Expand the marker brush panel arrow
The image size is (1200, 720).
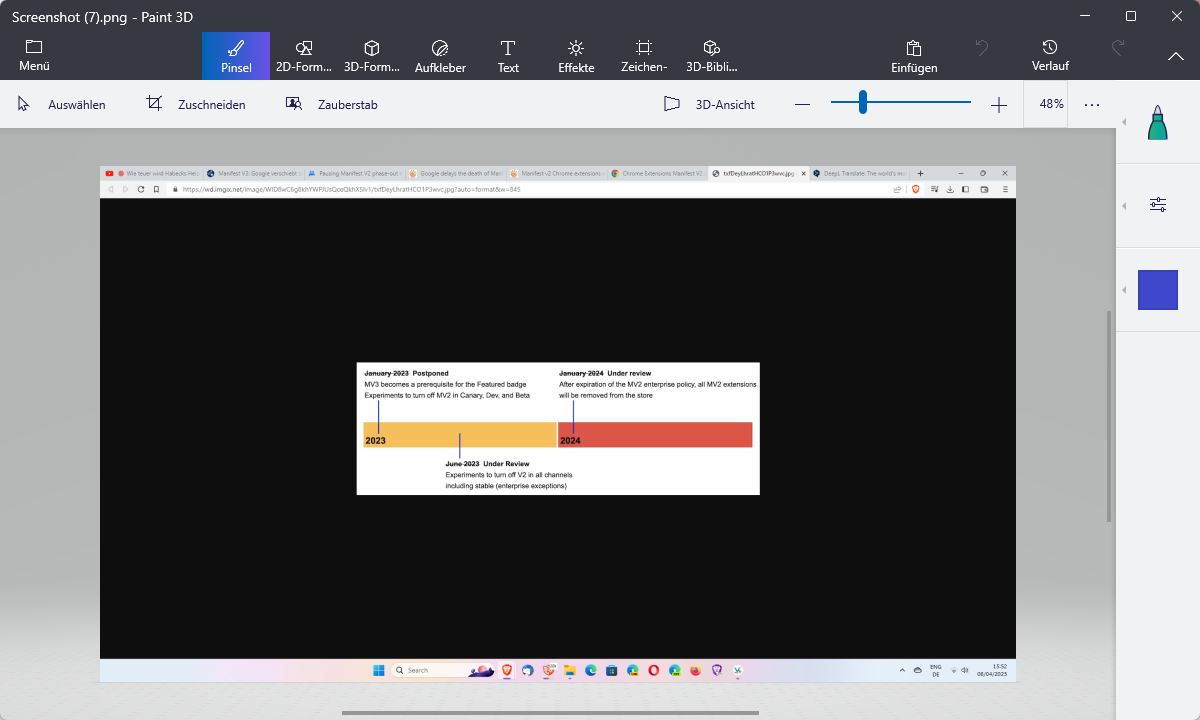click(x=1125, y=122)
